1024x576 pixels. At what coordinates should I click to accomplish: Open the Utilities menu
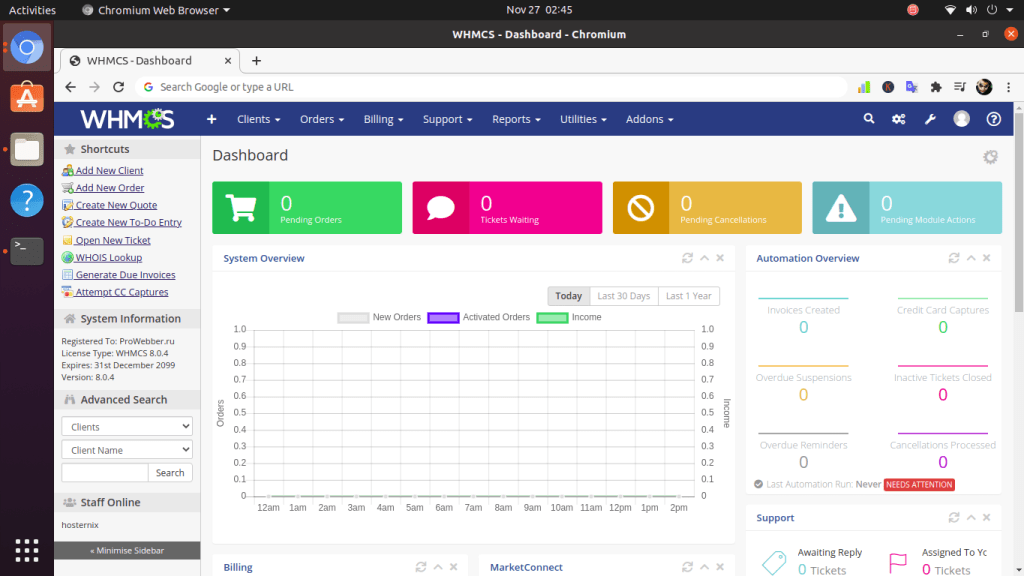[583, 119]
